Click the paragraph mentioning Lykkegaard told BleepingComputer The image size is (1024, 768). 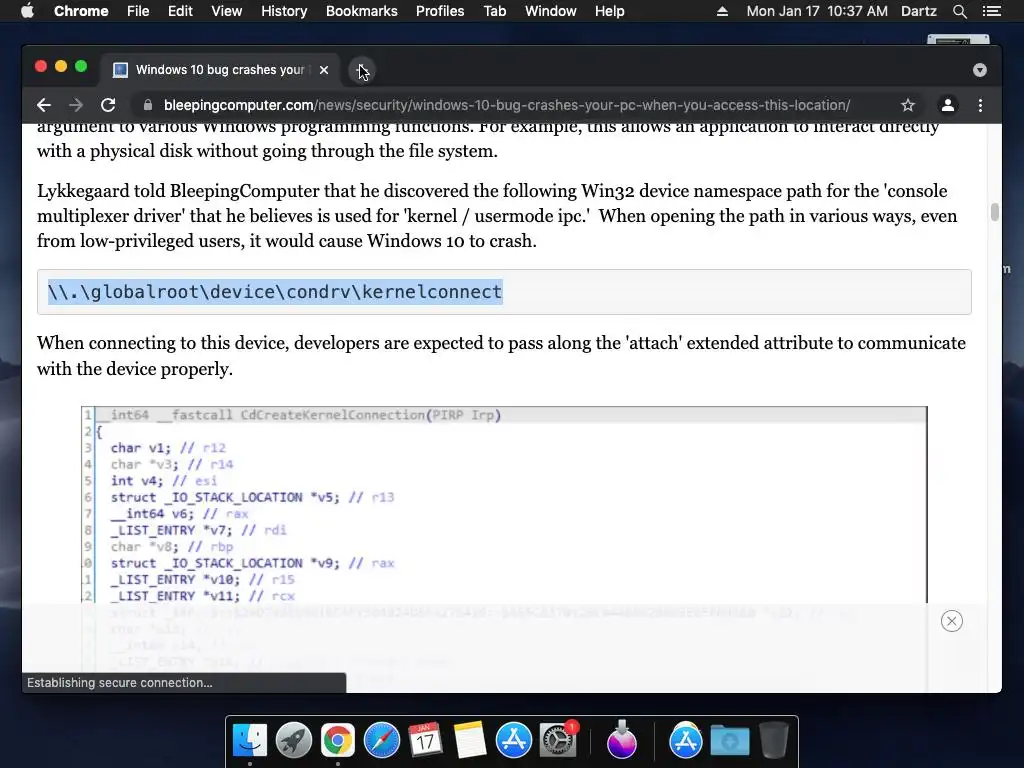(x=497, y=216)
